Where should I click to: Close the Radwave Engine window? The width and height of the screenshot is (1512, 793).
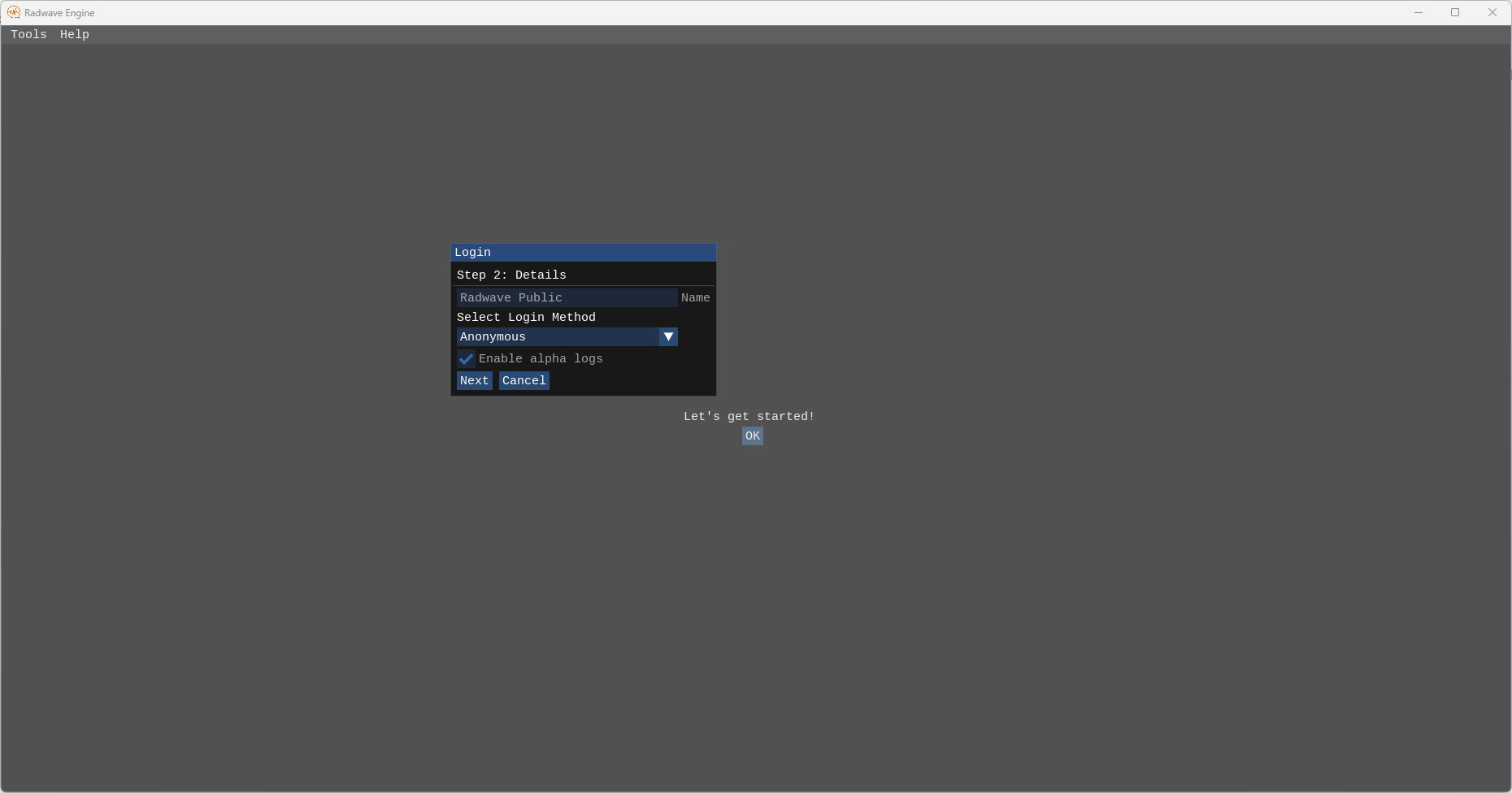1492,12
